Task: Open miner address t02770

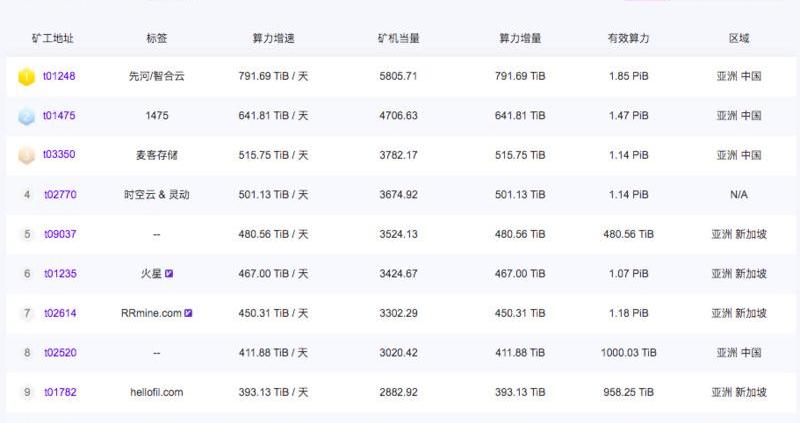Action: coord(60,195)
